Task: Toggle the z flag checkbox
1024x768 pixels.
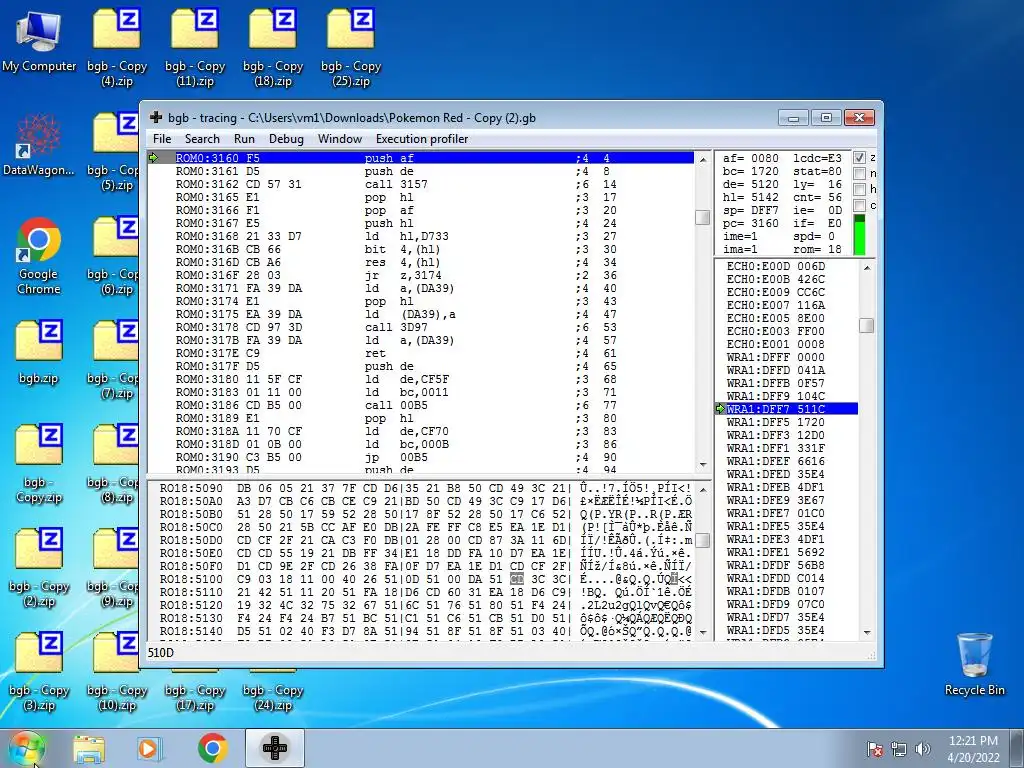Action: [x=859, y=157]
